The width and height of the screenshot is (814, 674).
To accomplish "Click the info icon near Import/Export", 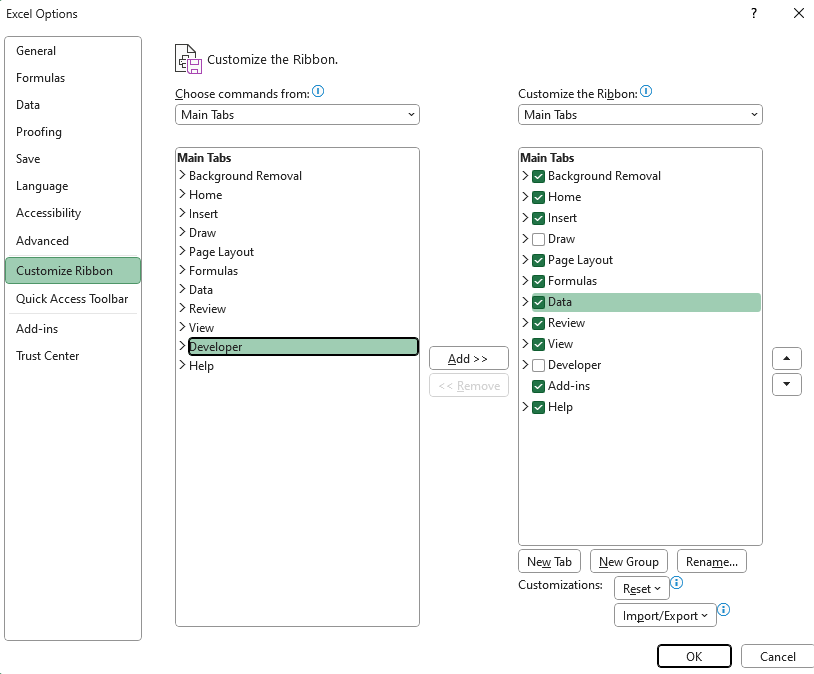I will [x=723, y=609].
